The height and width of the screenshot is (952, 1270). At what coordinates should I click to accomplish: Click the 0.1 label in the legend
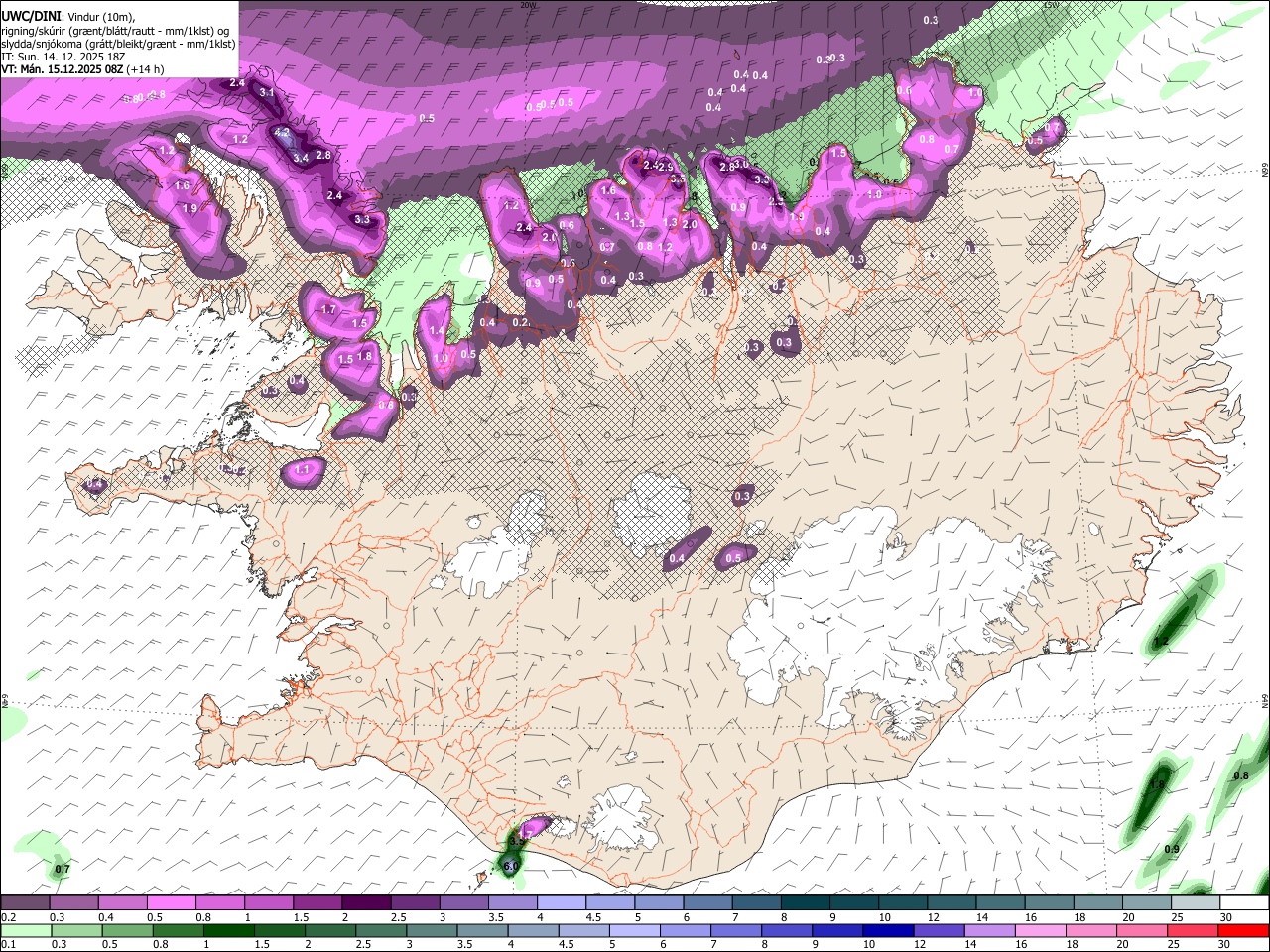coord(8,945)
